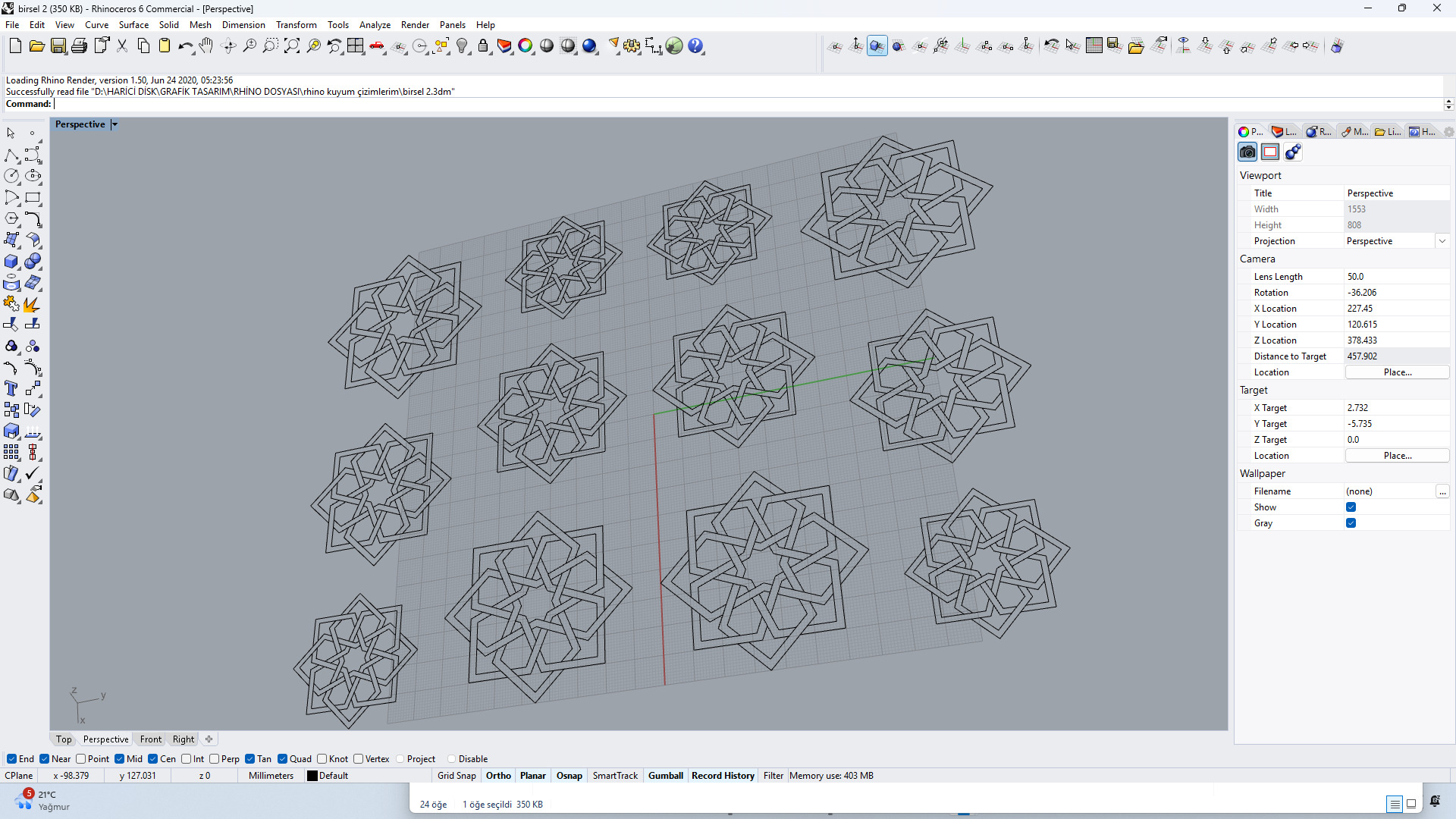This screenshot has height=819, width=1456.
Task: Click the camera Location Place... button
Action: point(1397,372)
